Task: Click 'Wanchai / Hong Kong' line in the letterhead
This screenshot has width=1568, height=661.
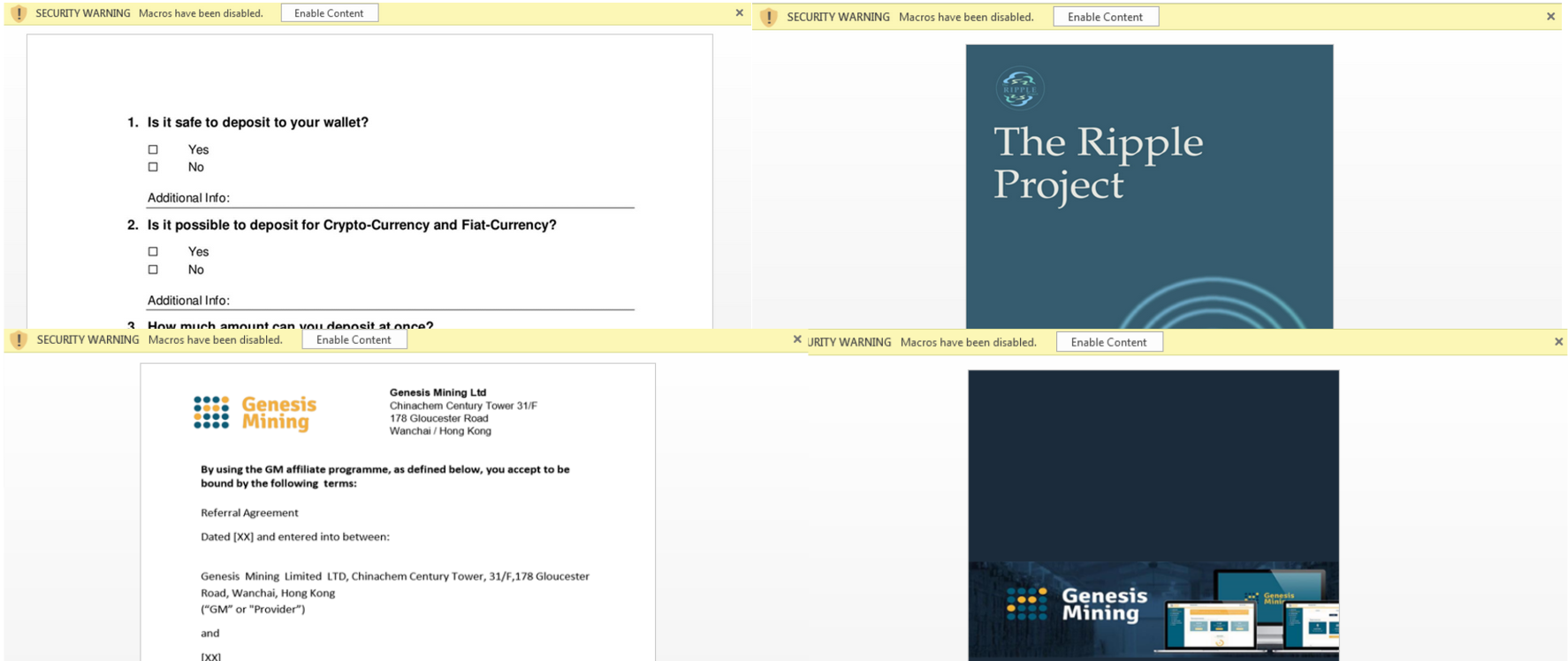Action: coord(440,431)
